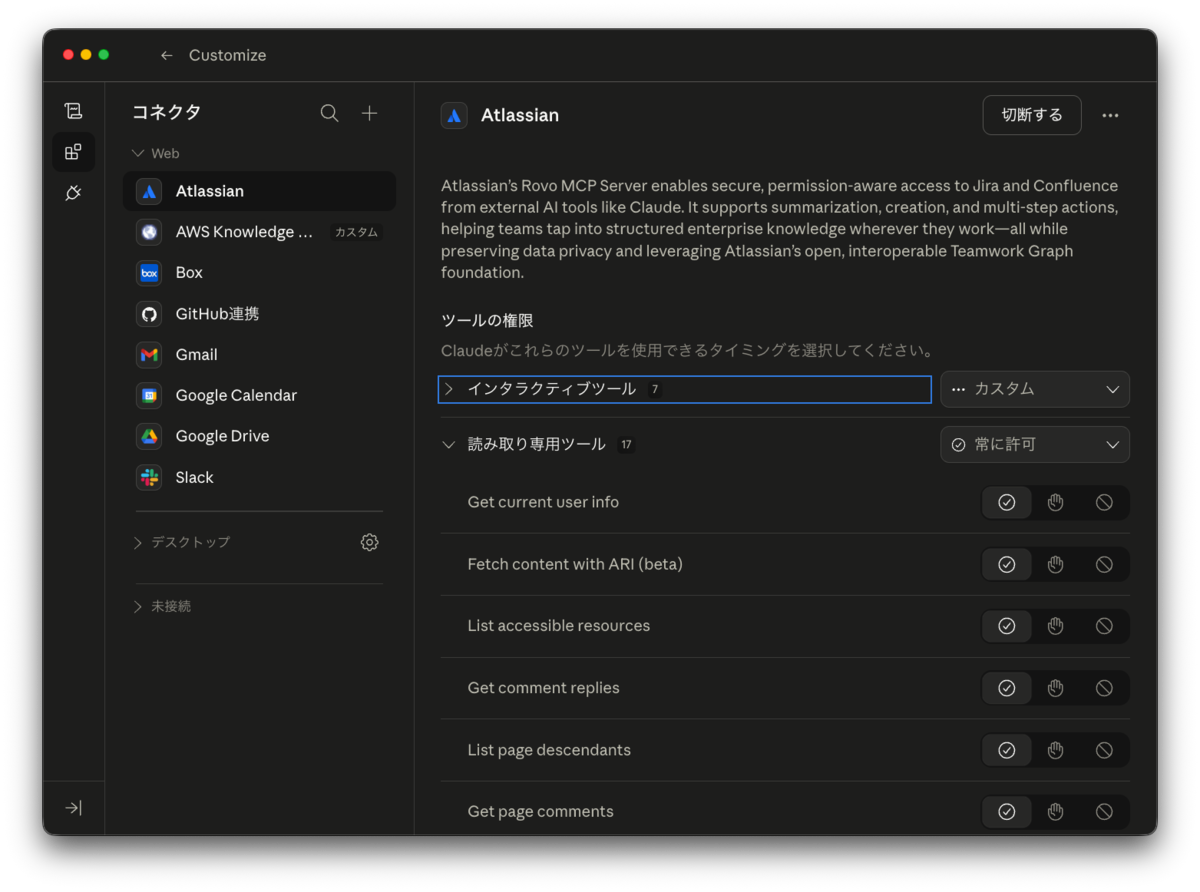The height and width of the screenshot is (892, 1200).
Task: Set Get current user info to blocked
Action: coord(1104,502)
